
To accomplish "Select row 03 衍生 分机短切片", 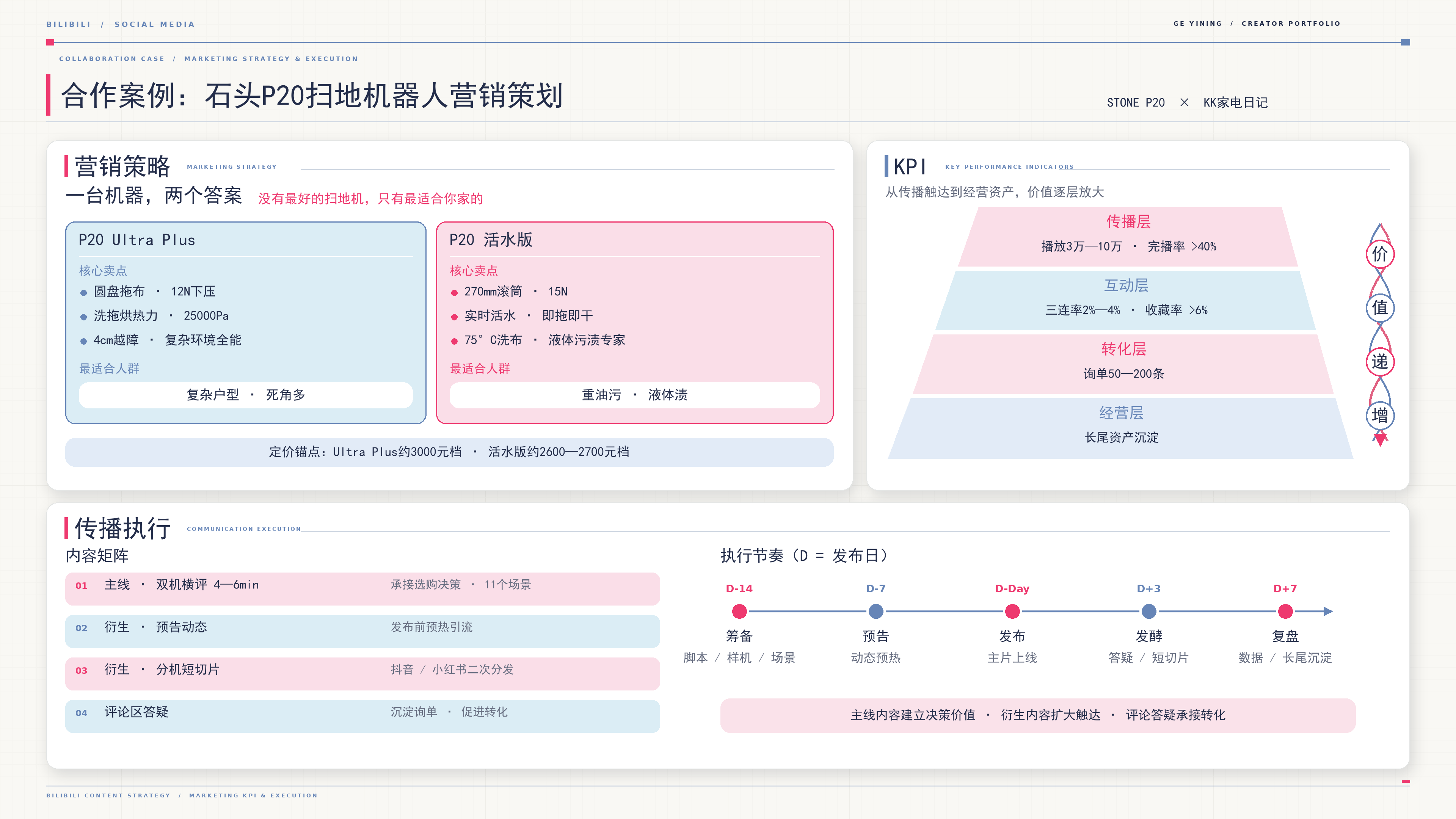I will [362, 673].
